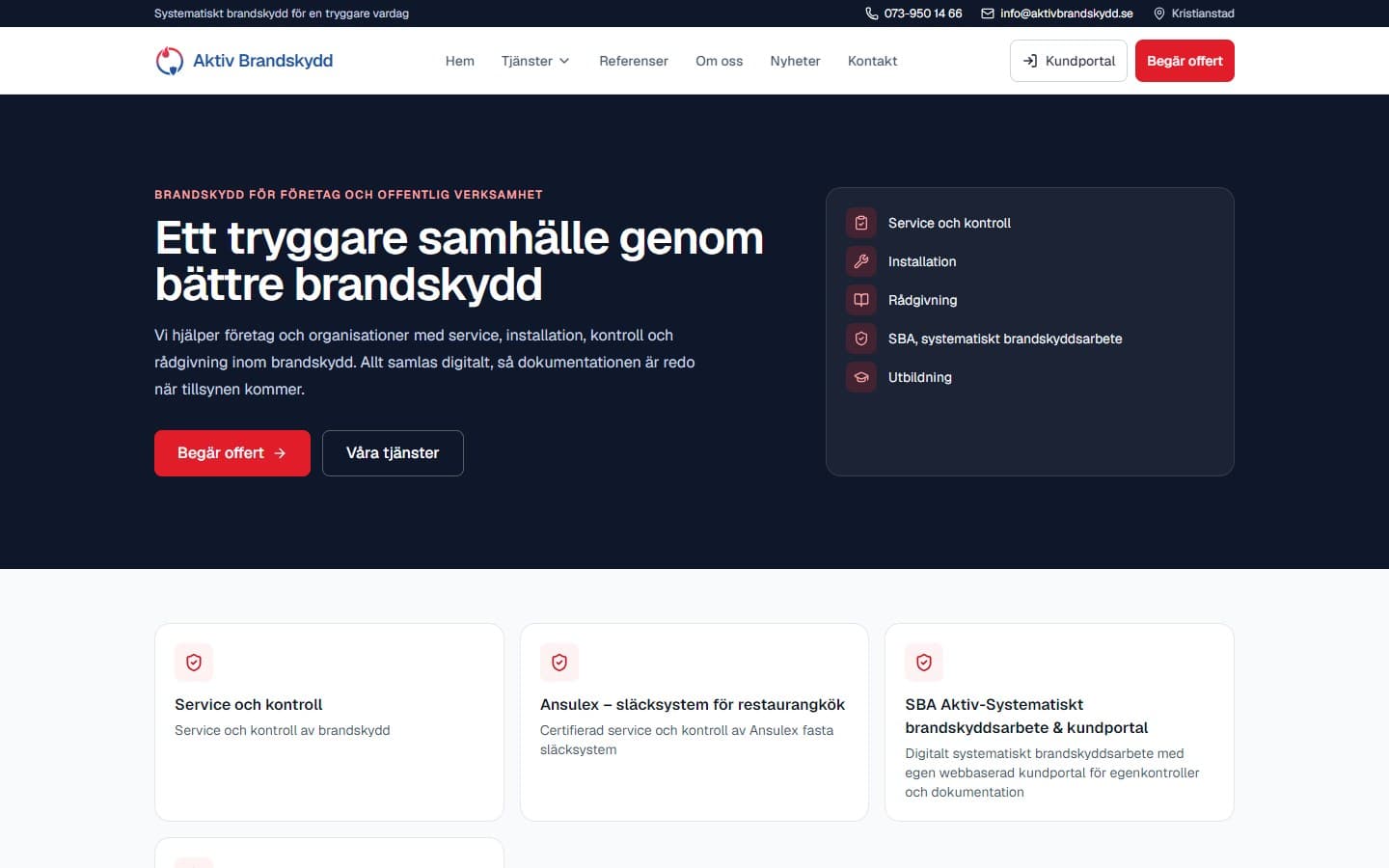
Task: Open Ansulex – släcksystem för restaurangkök card title
Action: (693, 705)
